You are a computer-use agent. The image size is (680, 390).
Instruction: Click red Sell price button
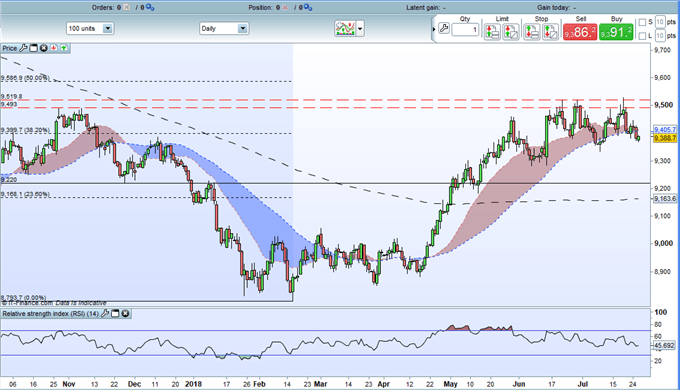pos(580,32)
